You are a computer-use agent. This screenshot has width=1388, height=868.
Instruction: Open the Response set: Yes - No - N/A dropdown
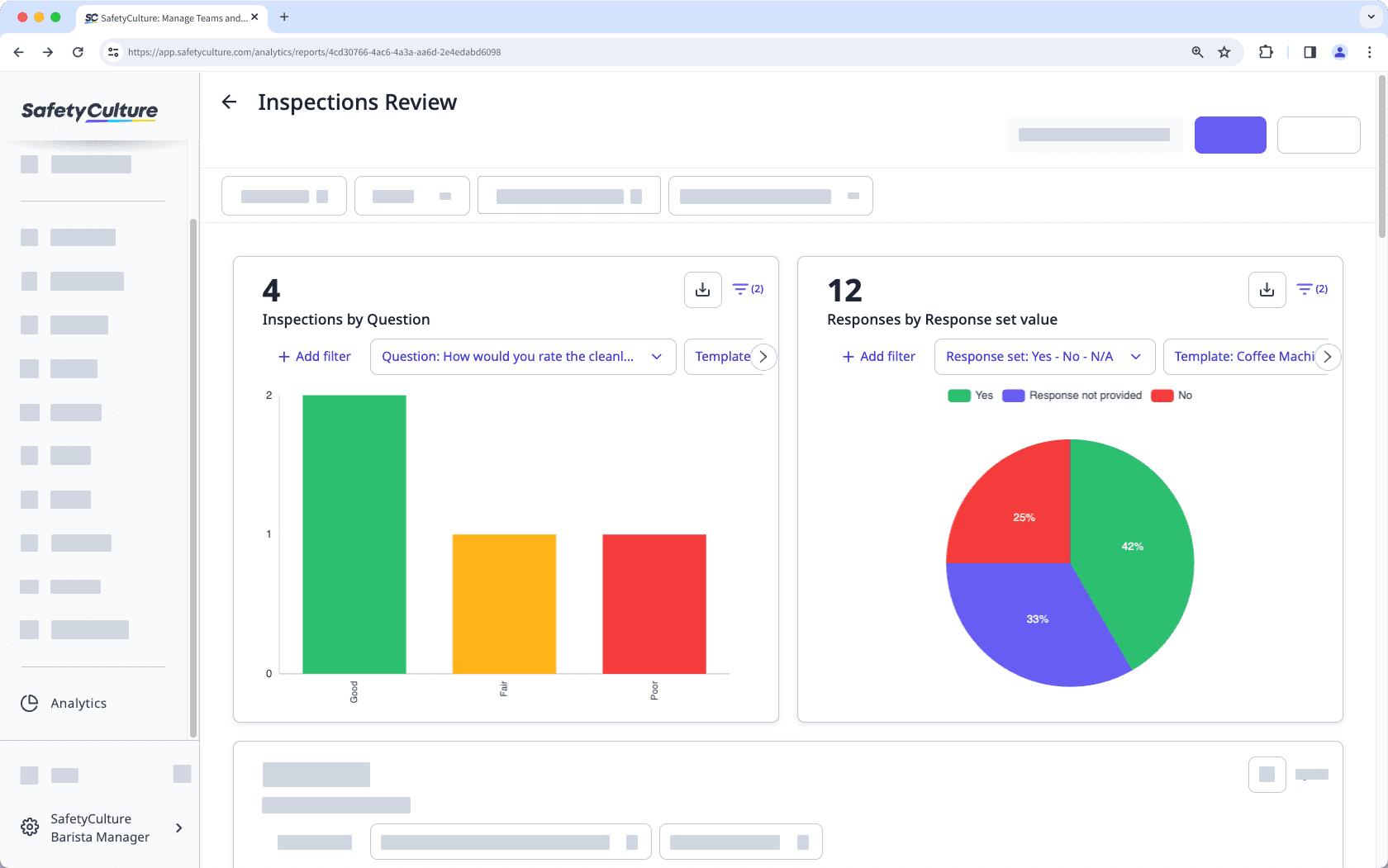(1043, 356)
